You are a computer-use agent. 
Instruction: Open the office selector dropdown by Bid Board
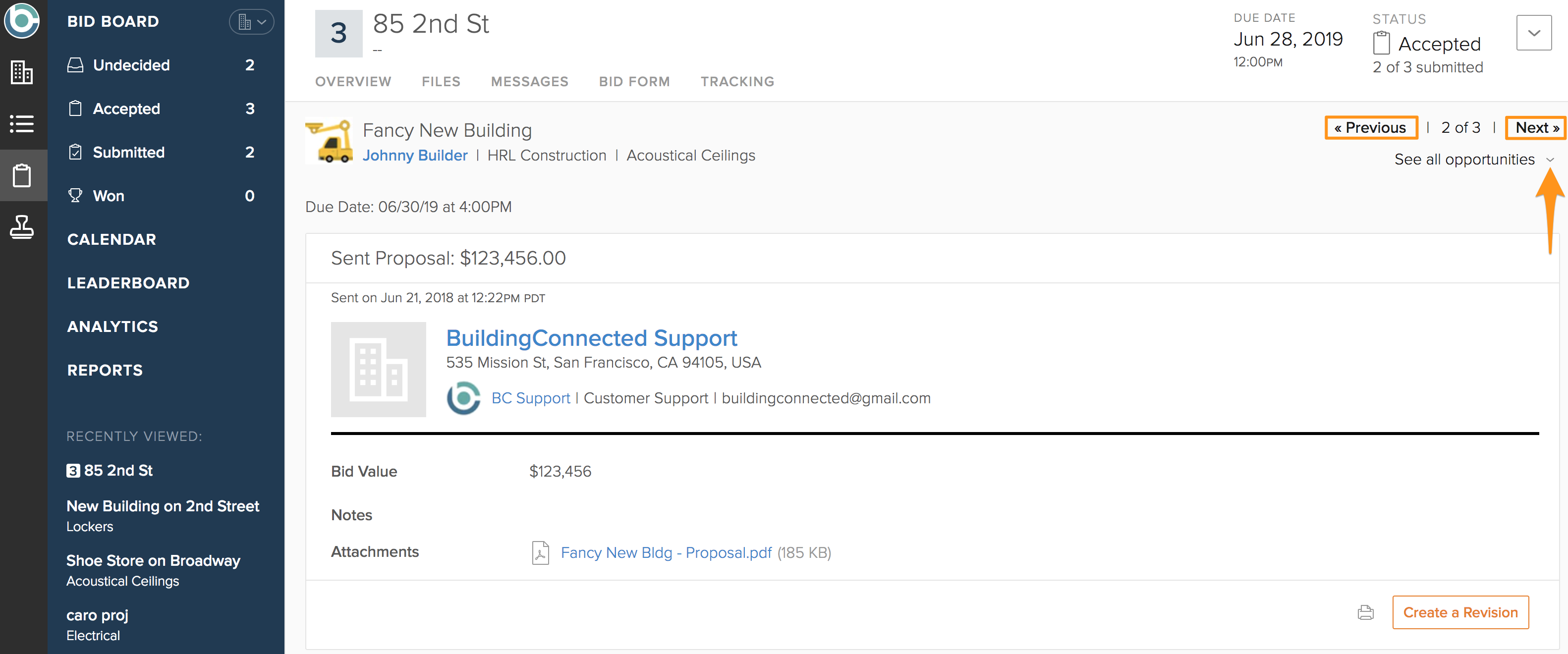[x=251, y=22]
